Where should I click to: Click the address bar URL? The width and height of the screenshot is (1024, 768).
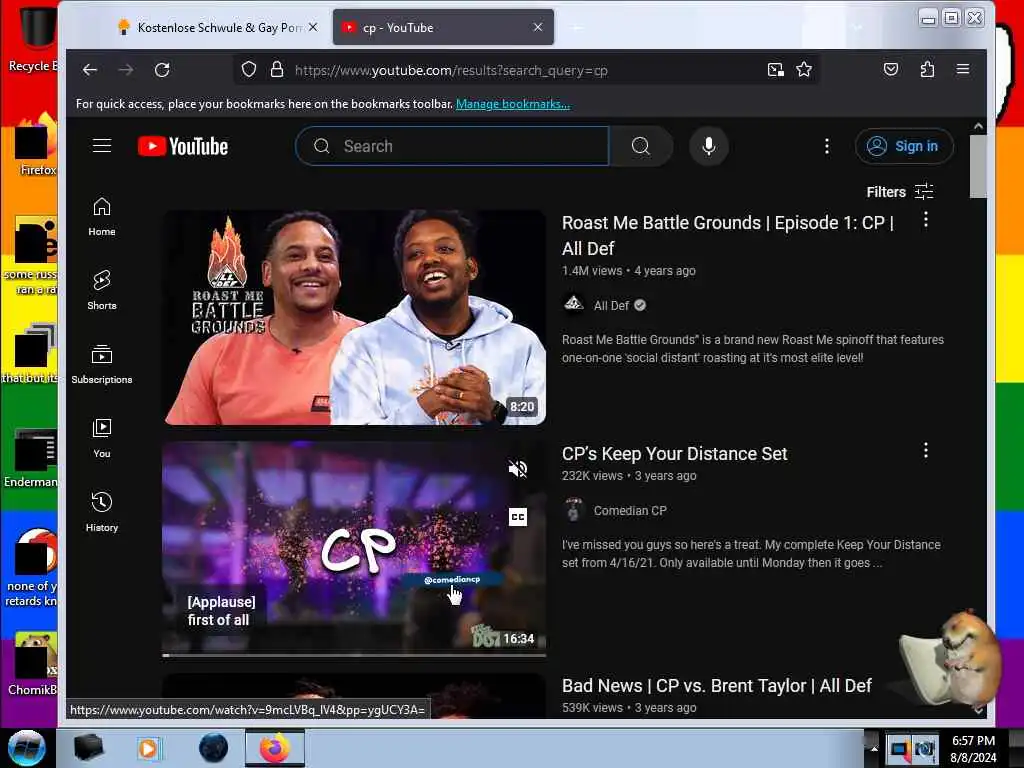point(451,70)
